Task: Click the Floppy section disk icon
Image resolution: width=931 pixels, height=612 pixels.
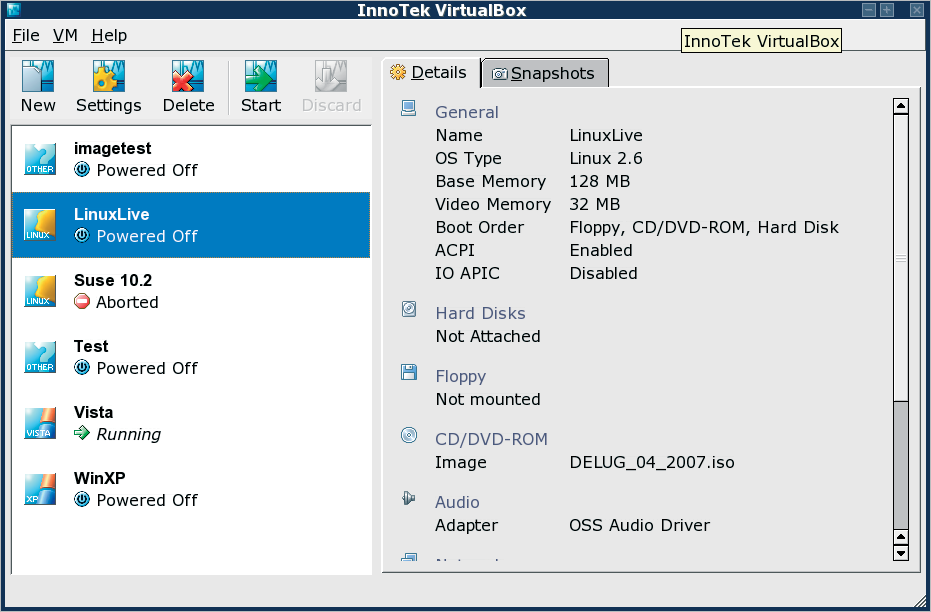Action: (x=408, y=372)
